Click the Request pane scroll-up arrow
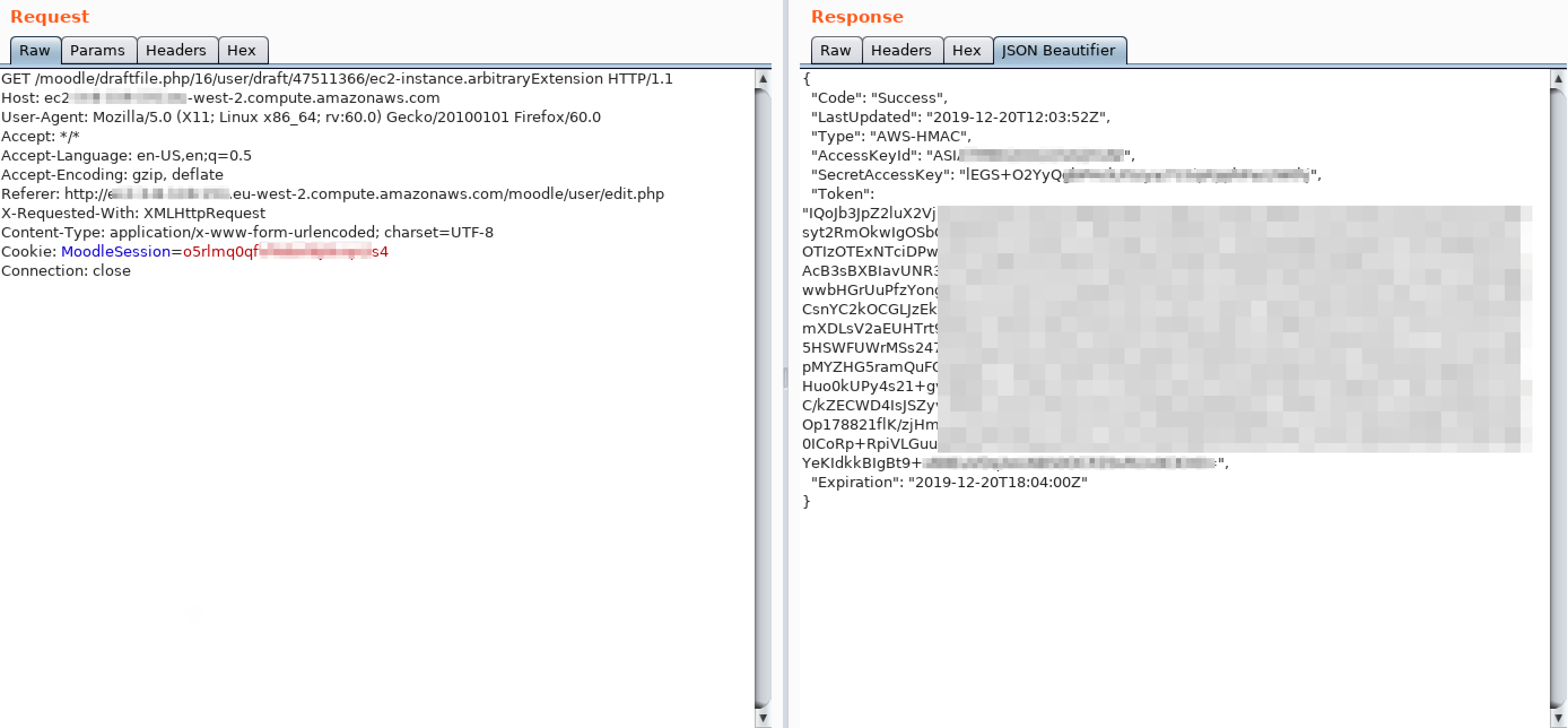This screenshot has width=1568, height=728. point(763,79)
